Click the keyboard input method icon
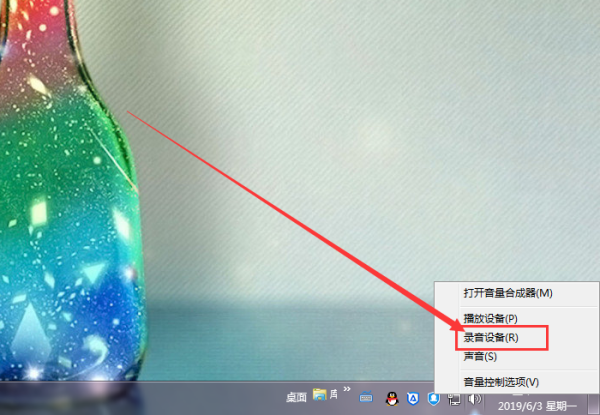Screen dimensions: 600x415 pyautogui.click(x=366, y=397)
